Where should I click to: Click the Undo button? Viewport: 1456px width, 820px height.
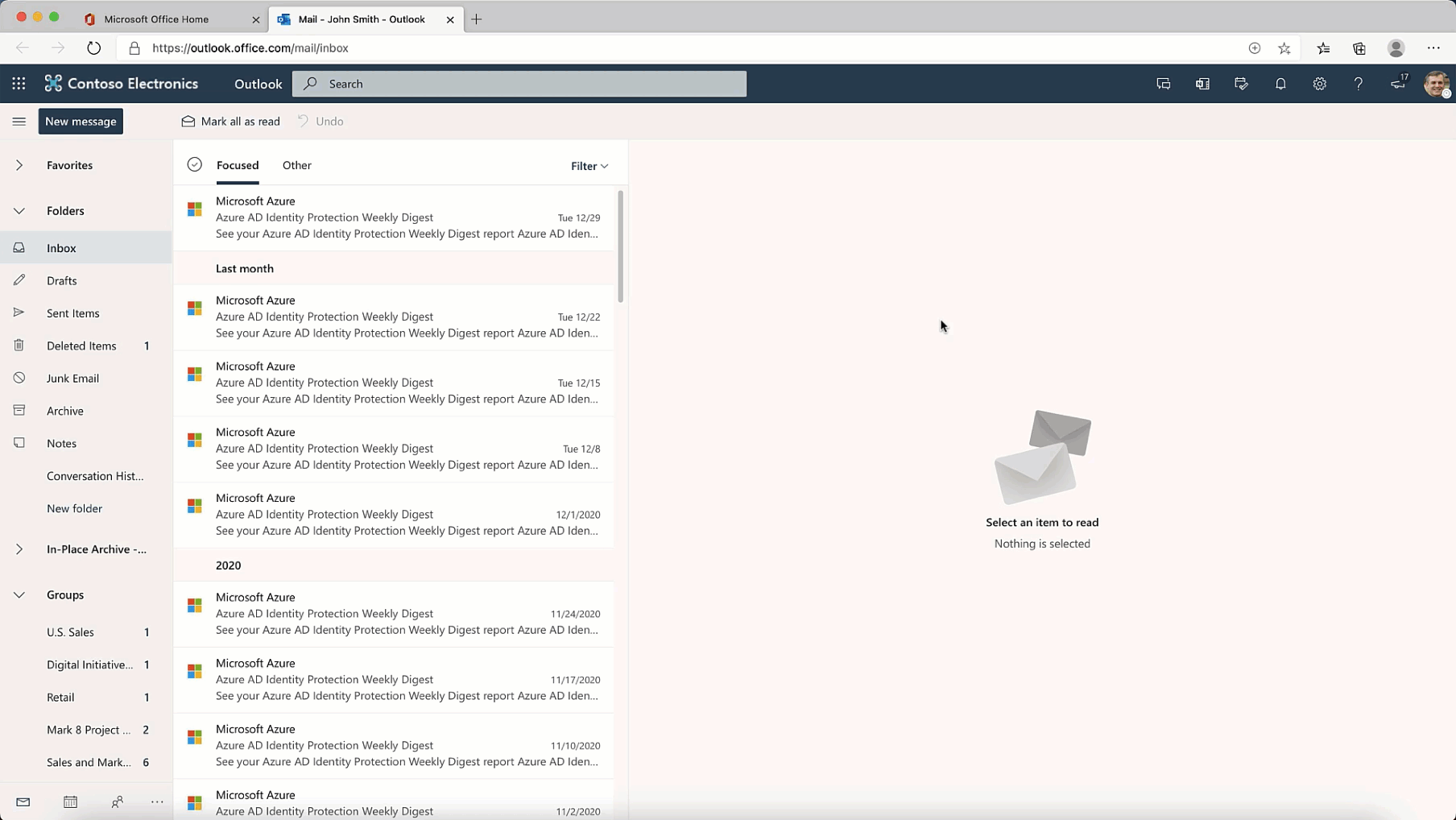point(321,122)
